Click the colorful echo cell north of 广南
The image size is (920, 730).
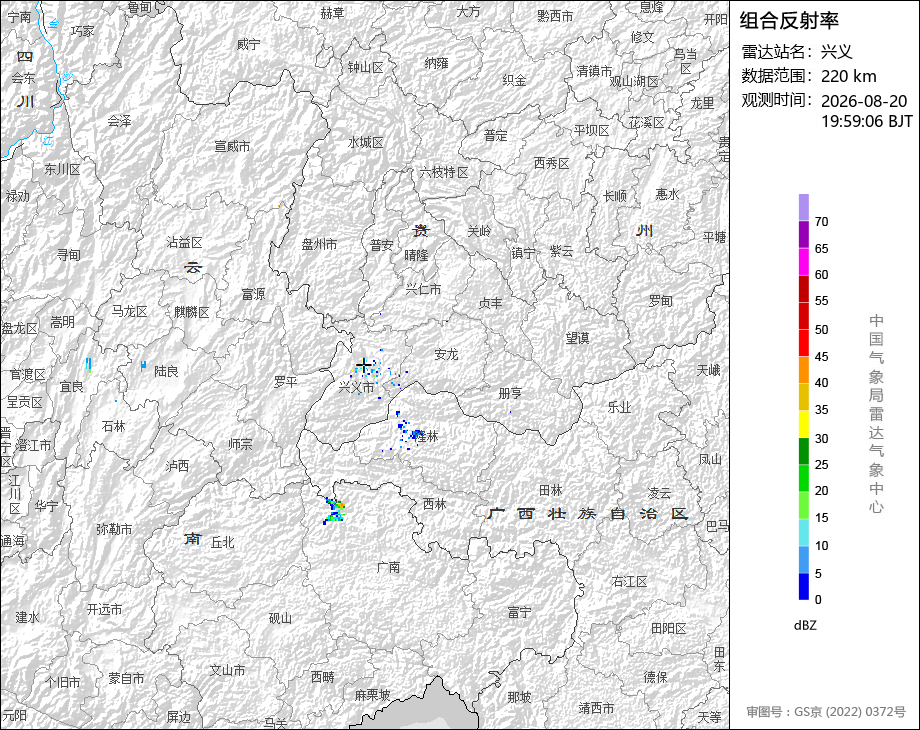point(334,510)
